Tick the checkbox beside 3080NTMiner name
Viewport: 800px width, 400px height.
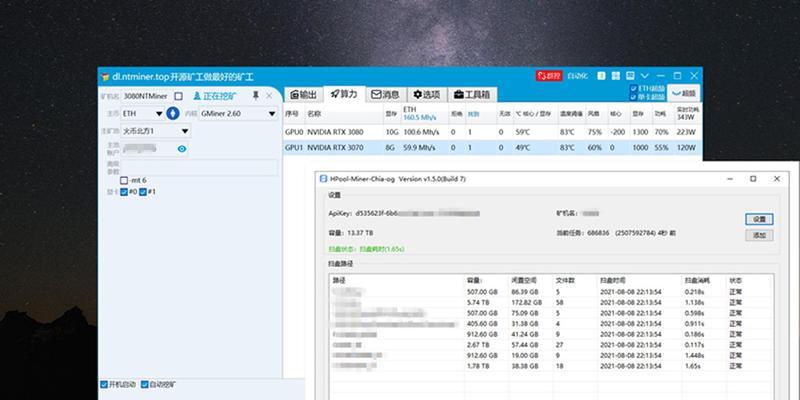click(178, 96)
